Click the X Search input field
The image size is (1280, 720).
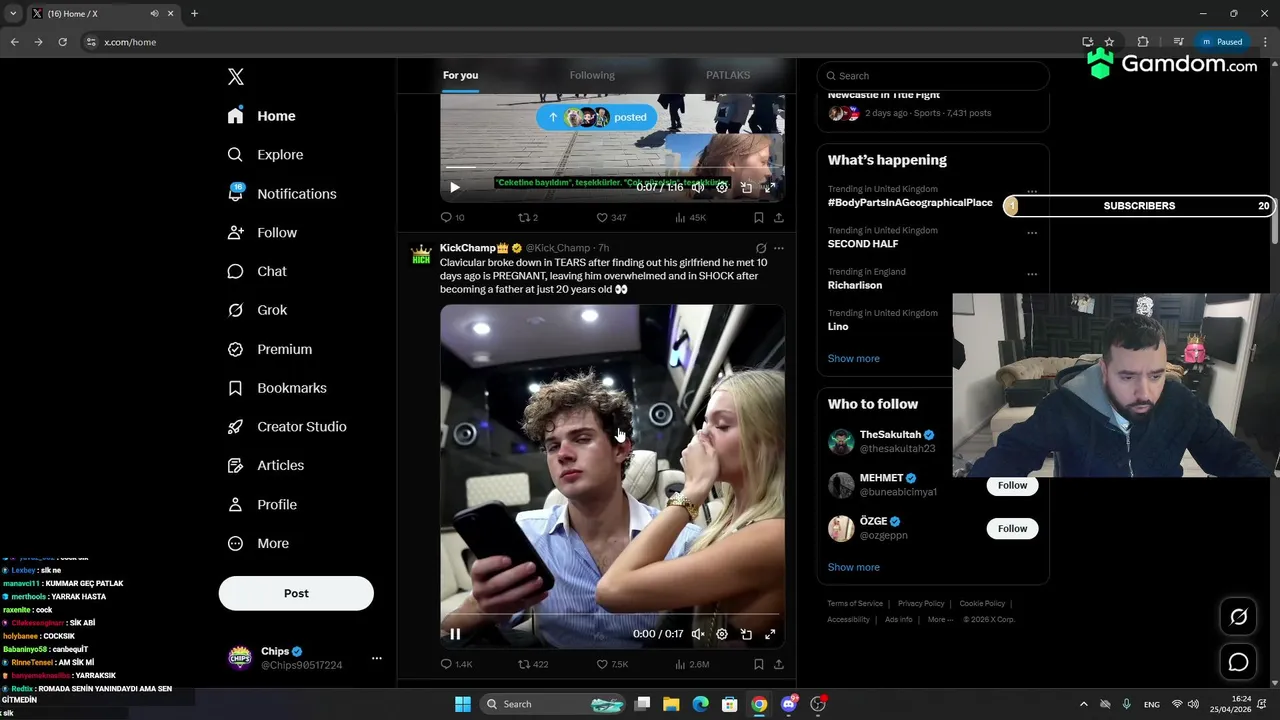click(x=933, y=76)
